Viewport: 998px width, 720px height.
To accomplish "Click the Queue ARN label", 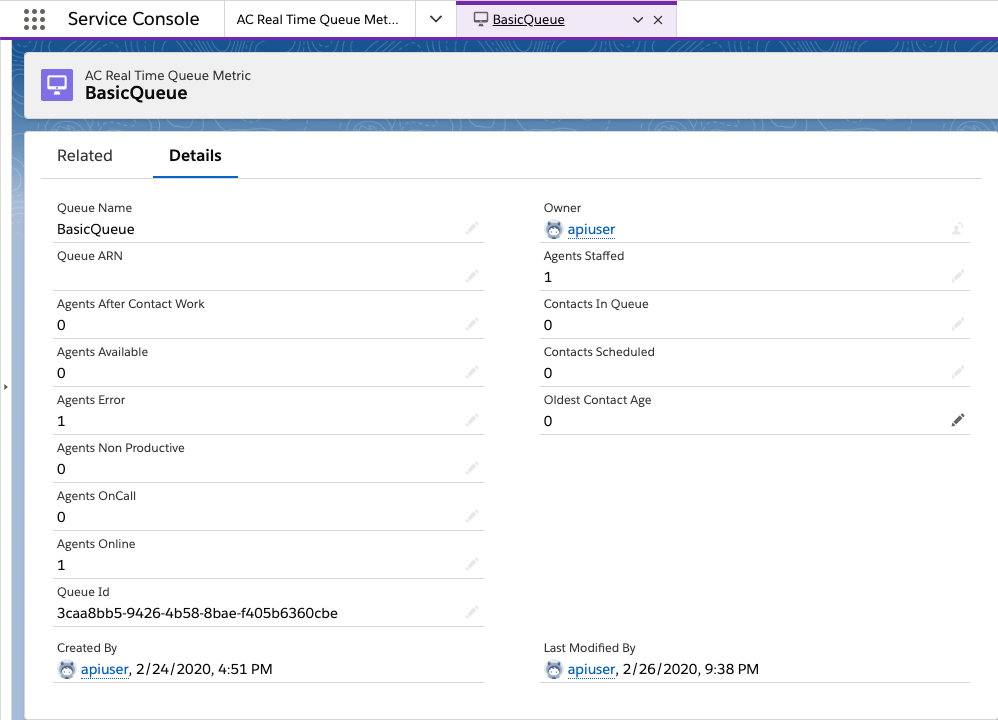I will (90, 256).
